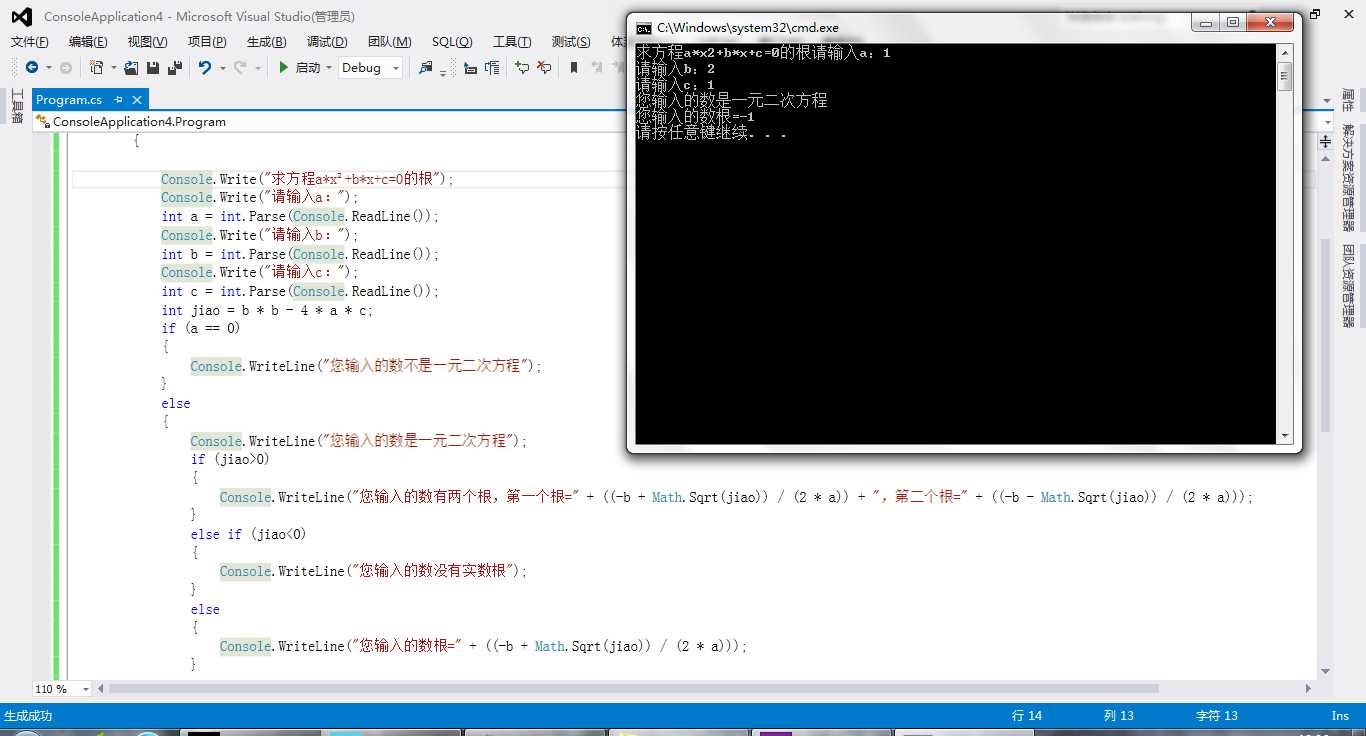Open the 工具箱 side panel tab

(17, 106)
